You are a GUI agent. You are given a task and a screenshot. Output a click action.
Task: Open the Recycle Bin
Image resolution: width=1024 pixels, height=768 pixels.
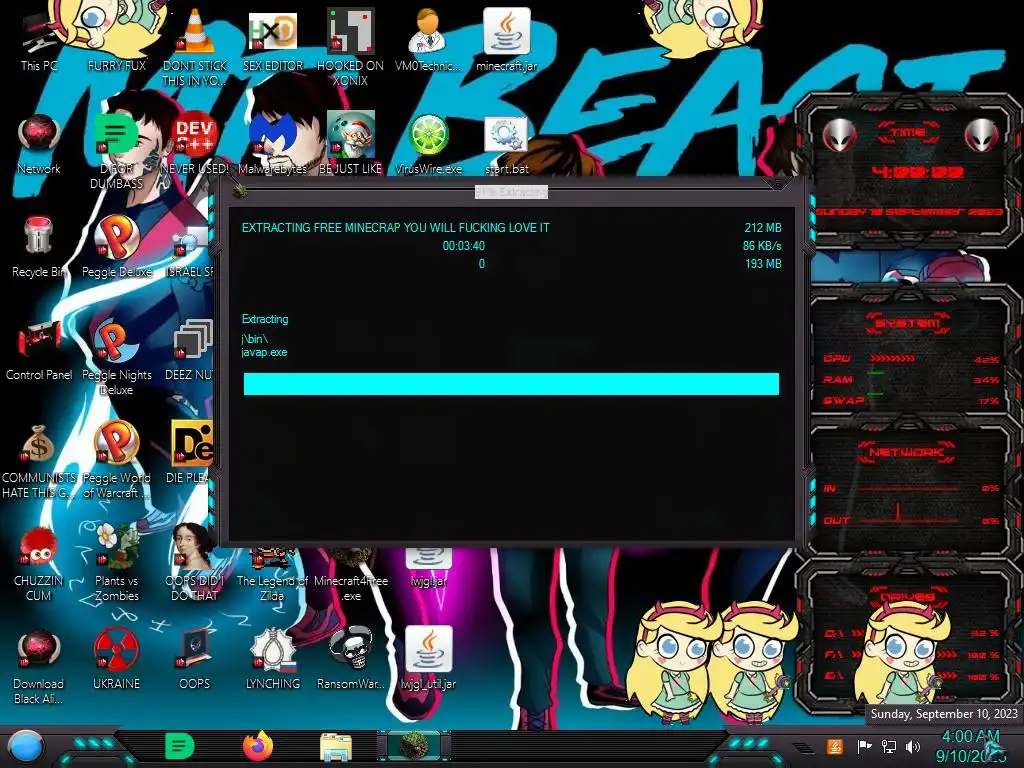(39, 247)
